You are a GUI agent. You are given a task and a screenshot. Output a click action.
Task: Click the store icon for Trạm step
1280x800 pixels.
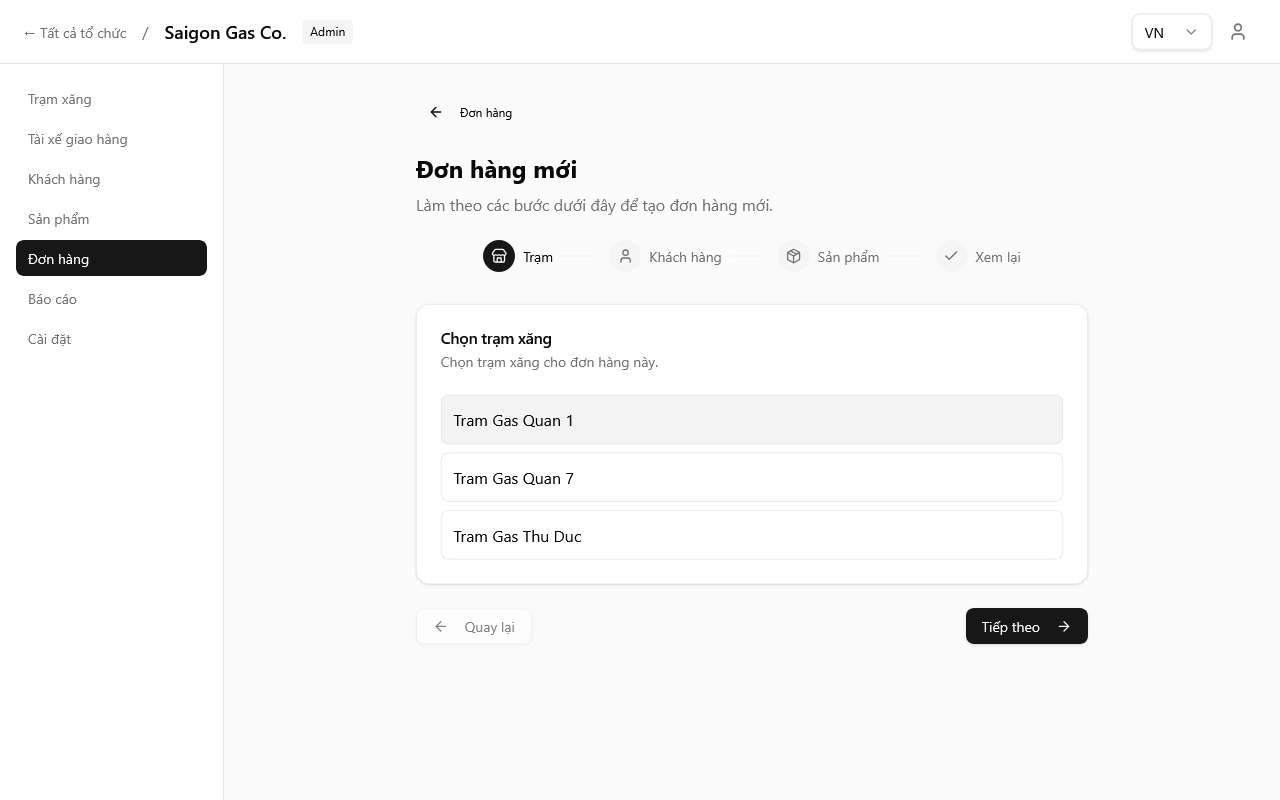(x=499, y=256)
